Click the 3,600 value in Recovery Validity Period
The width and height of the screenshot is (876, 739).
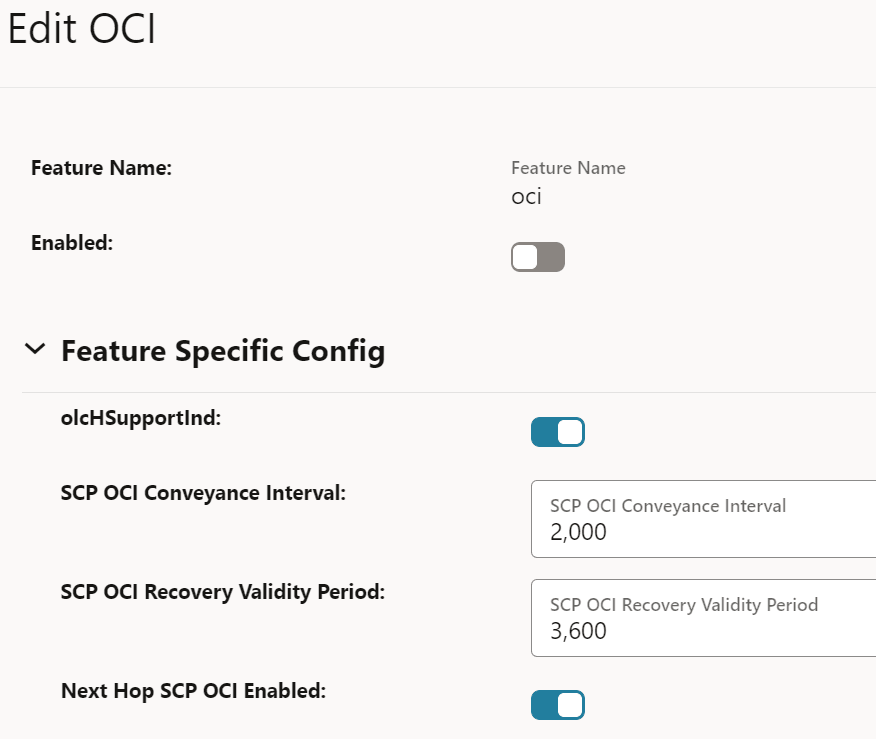pos(578,632)
